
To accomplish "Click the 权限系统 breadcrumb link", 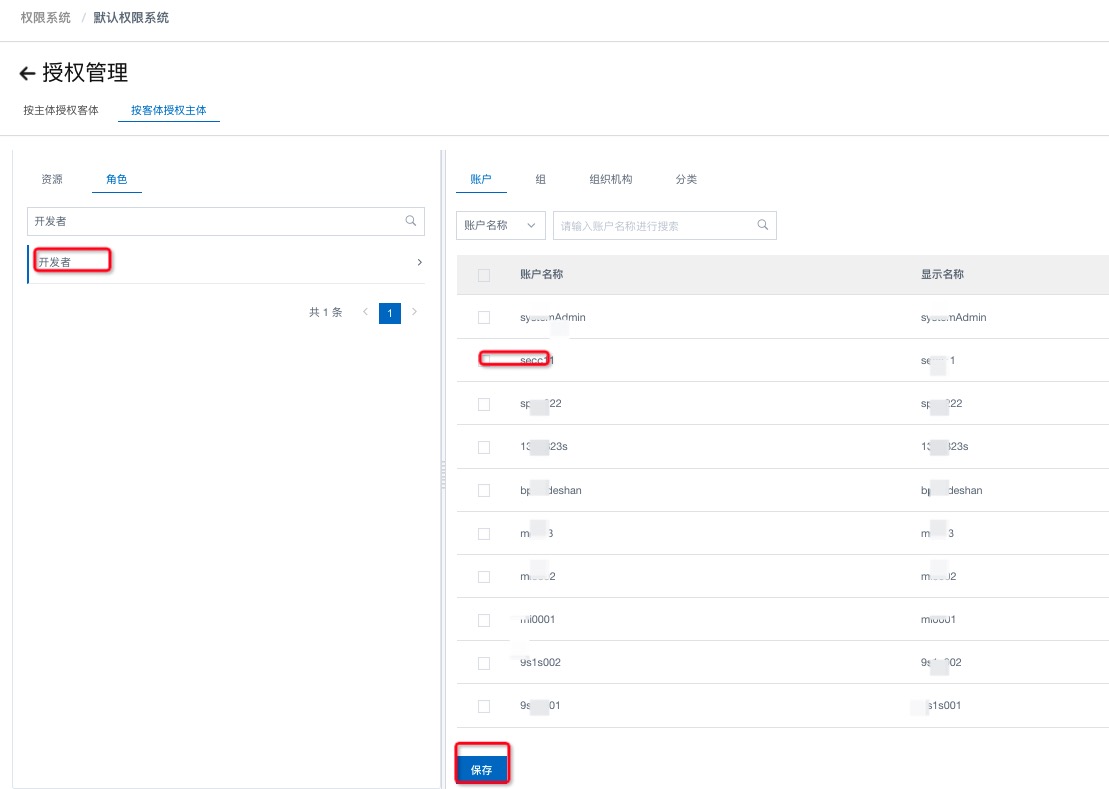I will [46, 18].
